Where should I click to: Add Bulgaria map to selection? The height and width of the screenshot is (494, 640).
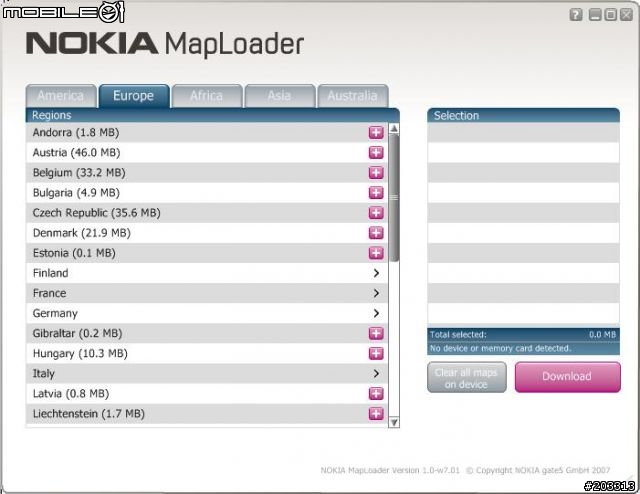376,192
